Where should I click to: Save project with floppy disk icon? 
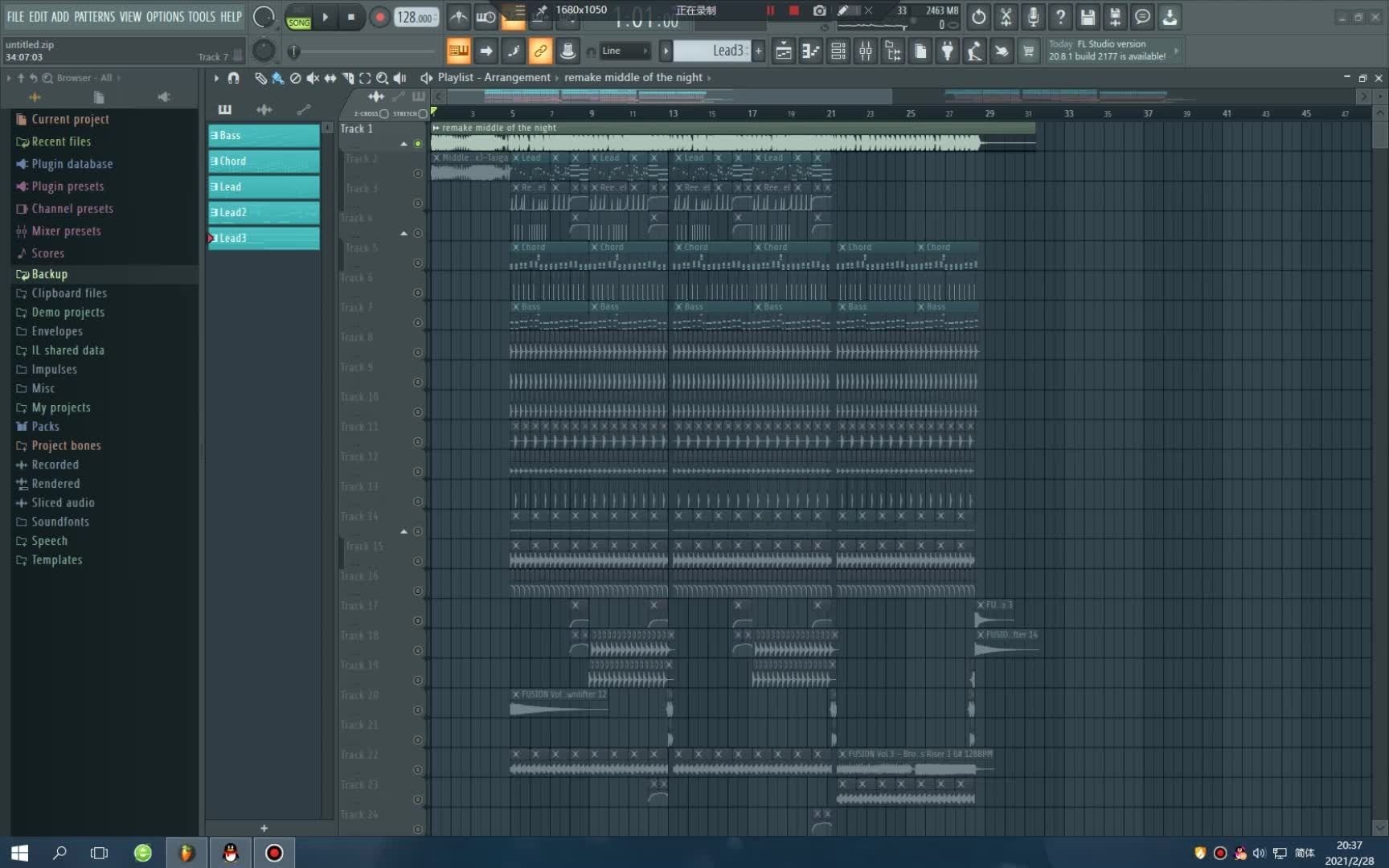(x=1088, y=16)
